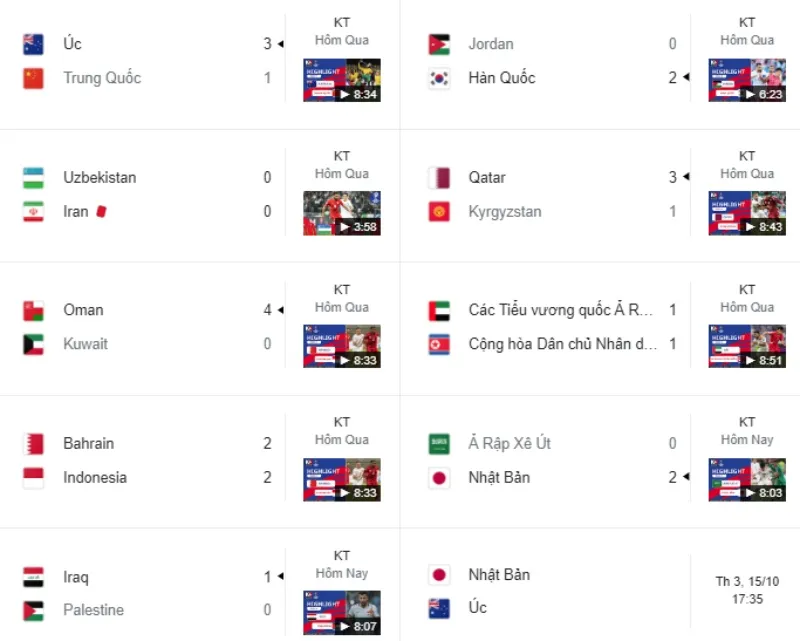Click the Palestine flag icon
This screenshot has width=800, height=641.
(31, 609)
